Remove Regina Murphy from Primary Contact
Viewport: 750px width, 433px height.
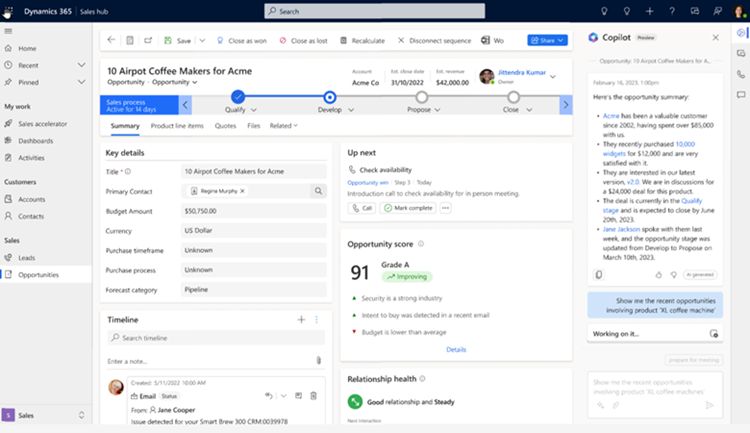click(x=243, y=191)
